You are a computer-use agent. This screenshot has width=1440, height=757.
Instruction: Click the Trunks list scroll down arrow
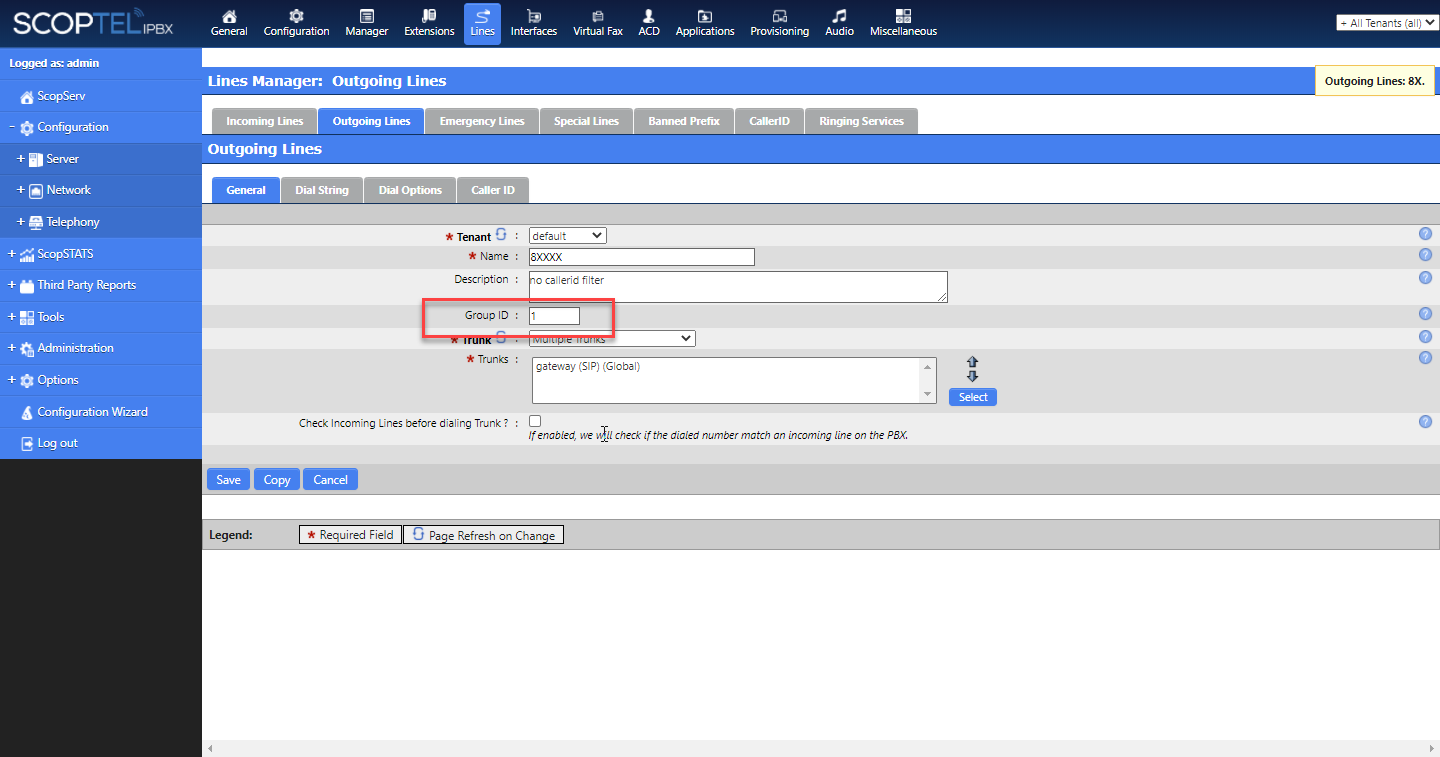click(x=928, y=396)
